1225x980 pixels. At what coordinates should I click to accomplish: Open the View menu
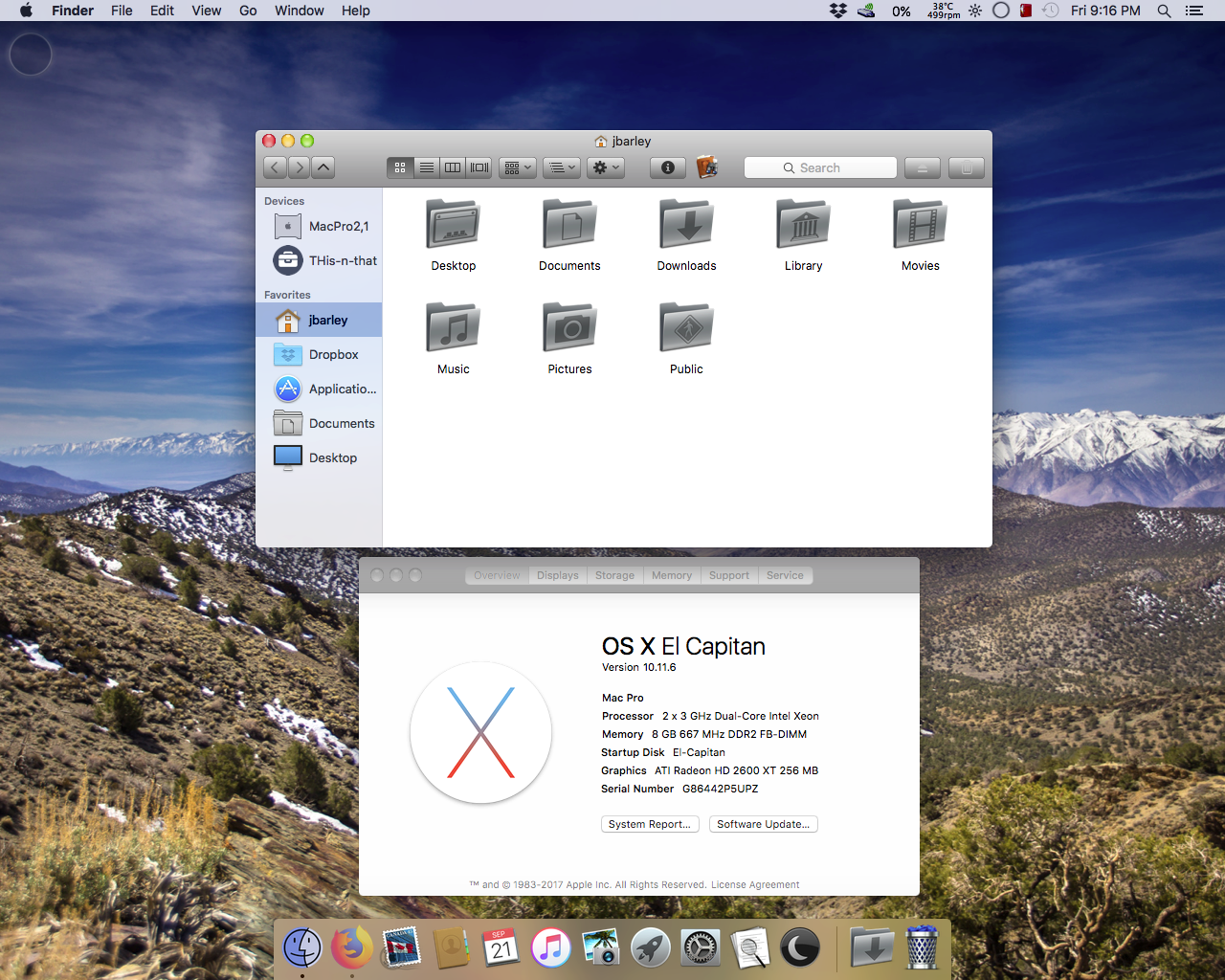click(x=207, y=11)
